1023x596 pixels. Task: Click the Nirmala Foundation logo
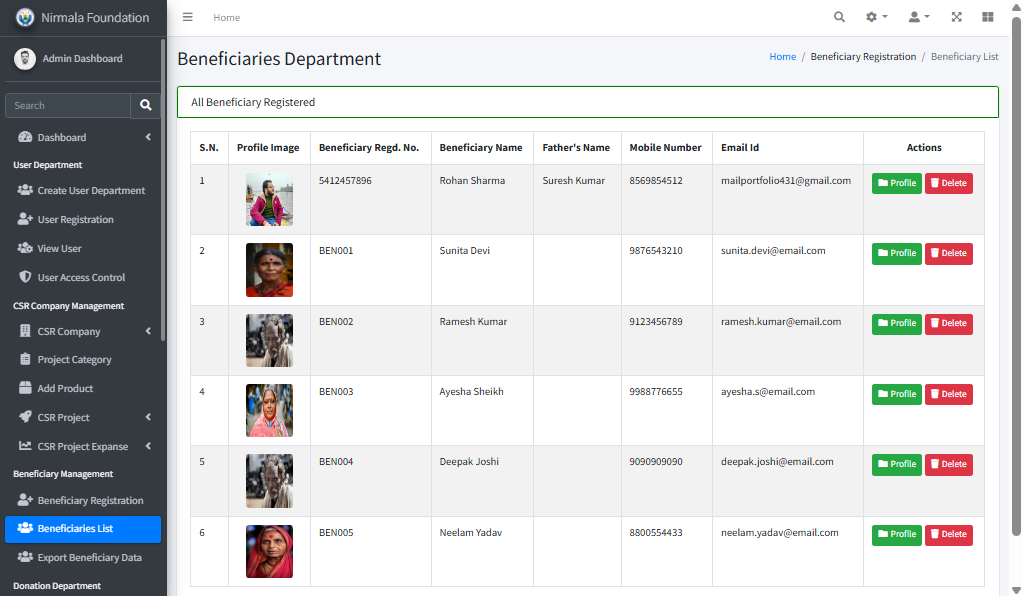pos(25,18)
